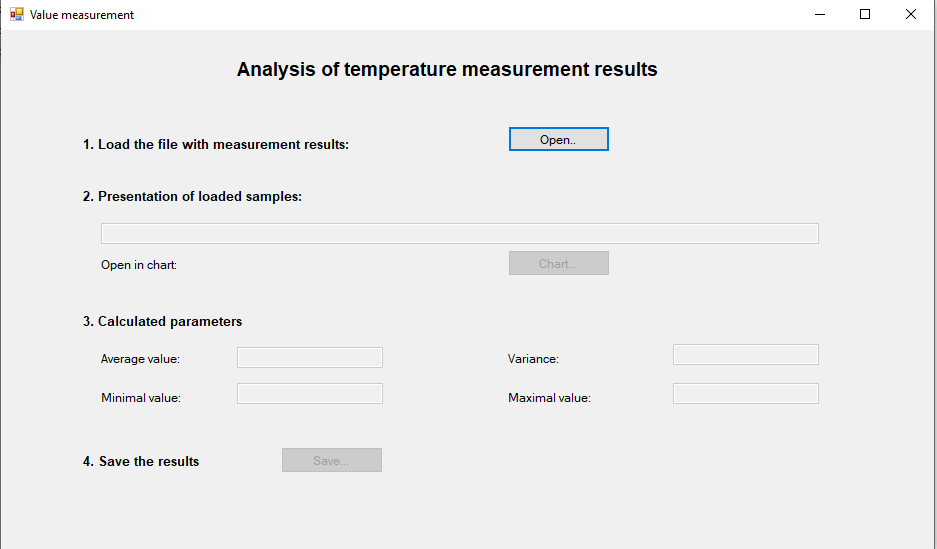Click the 'Minimal value:' label
The width and height of the screenshot is (937, 549).
click(x=140, y=398)
